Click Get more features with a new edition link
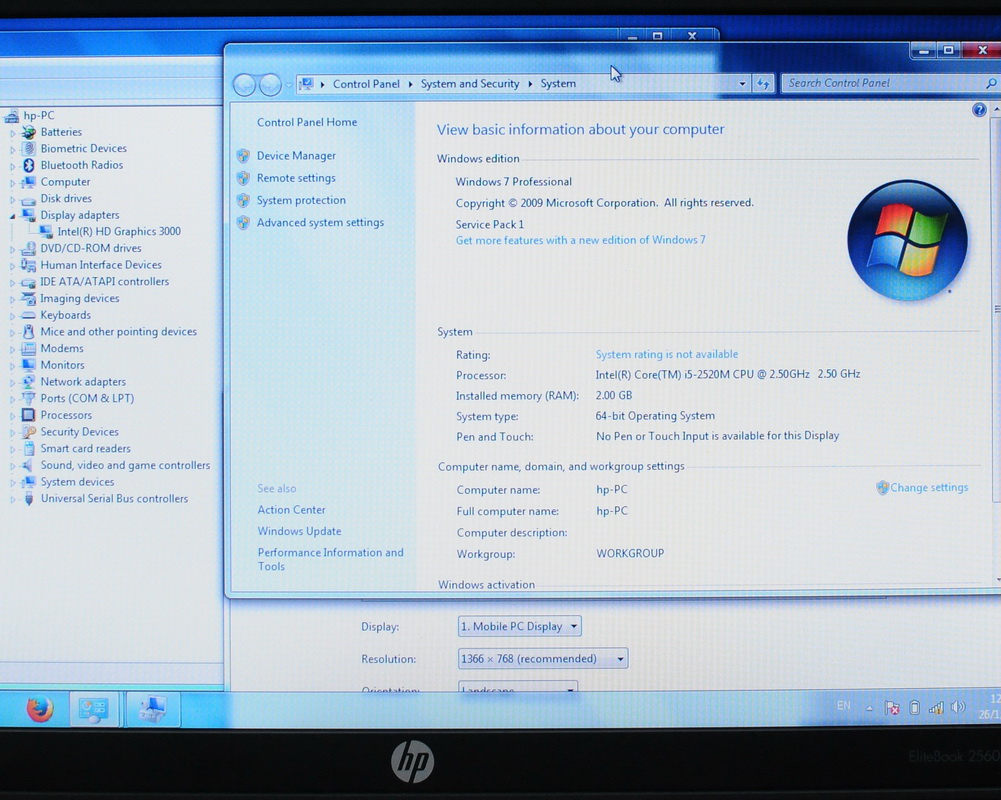 click(x=580, y=240)
